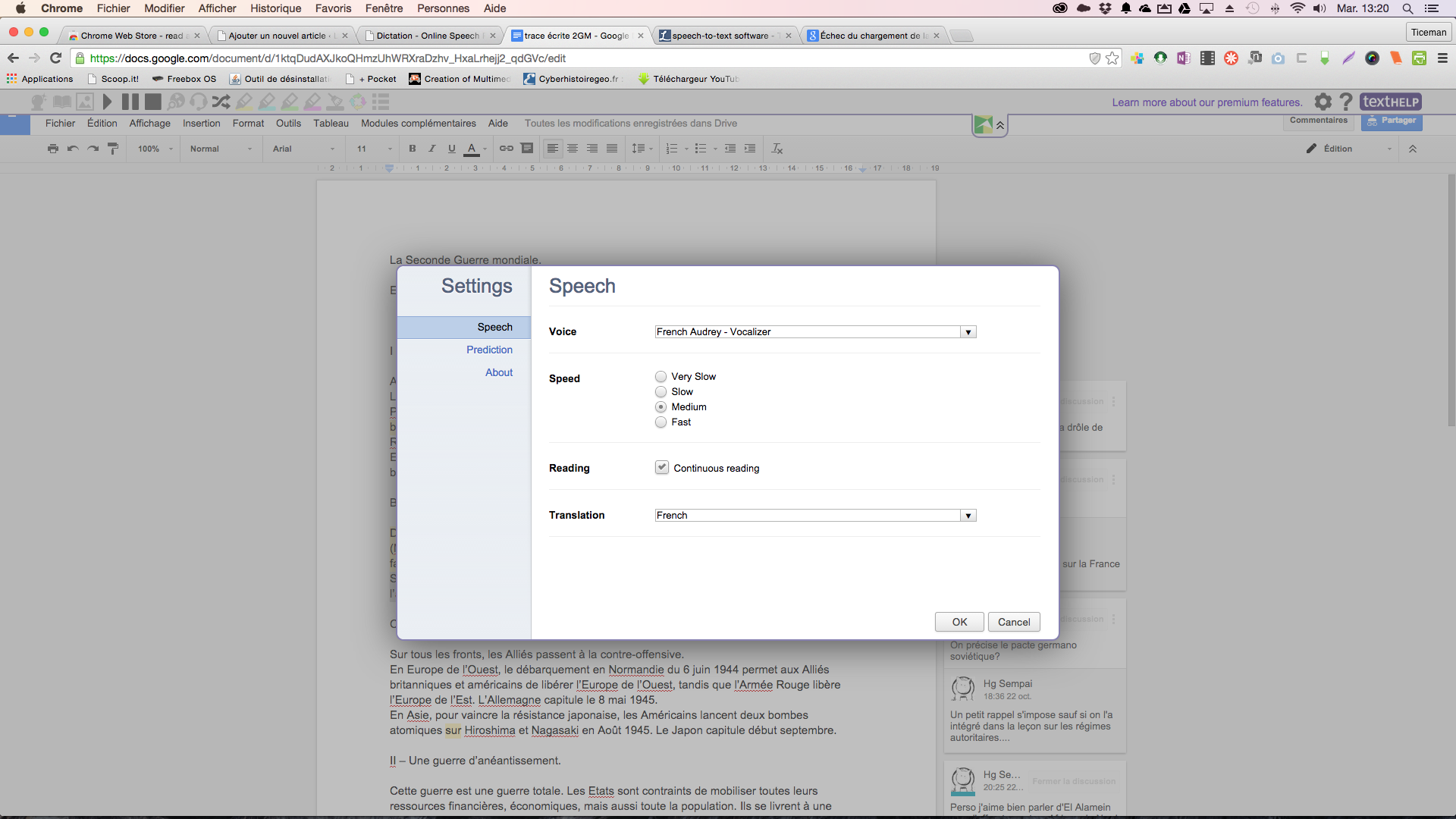
Task: Switch to the About settings tab
Action: click(x=498, y=372)
